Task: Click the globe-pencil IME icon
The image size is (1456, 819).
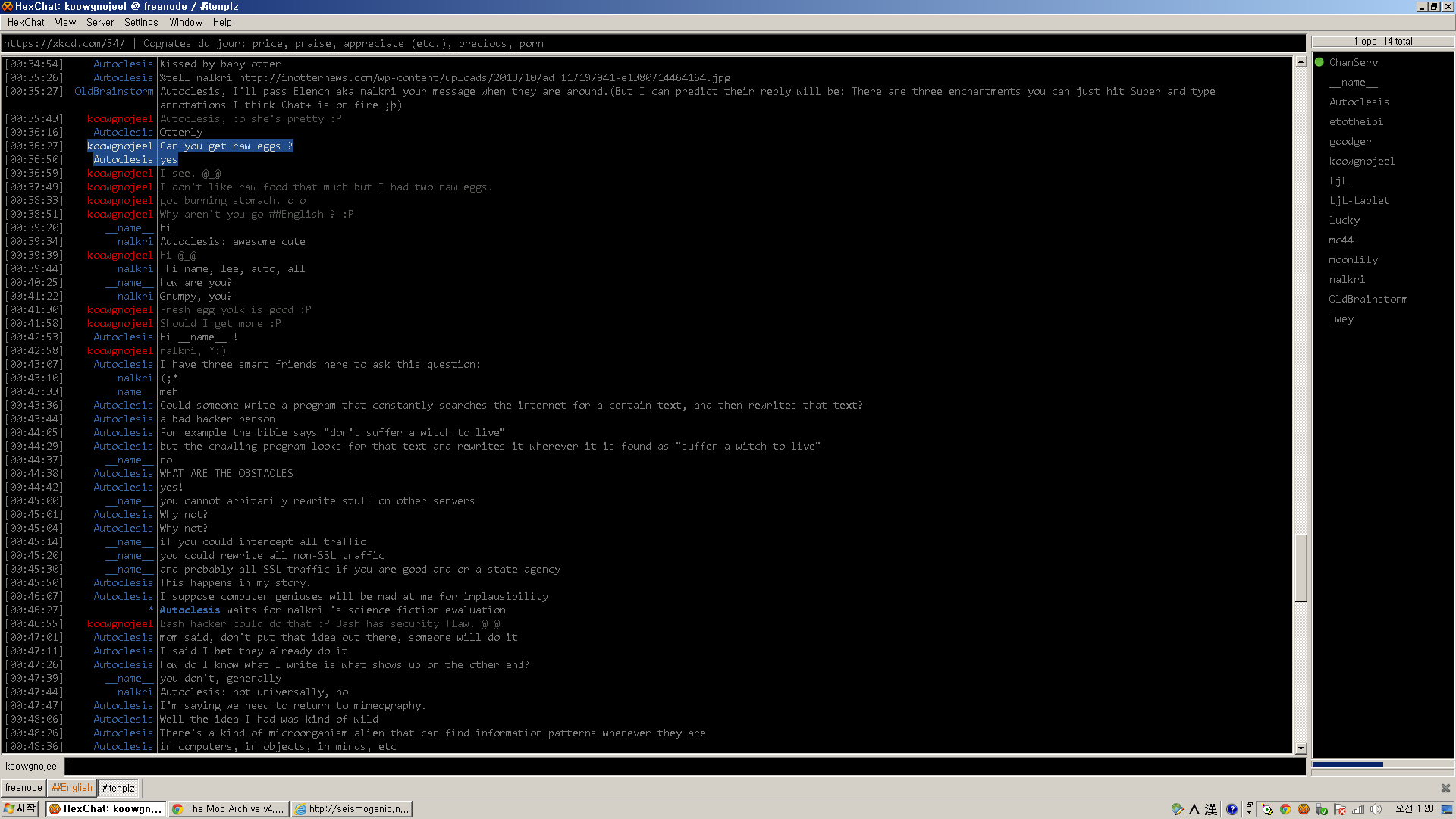Action: tap(1177, 809)
